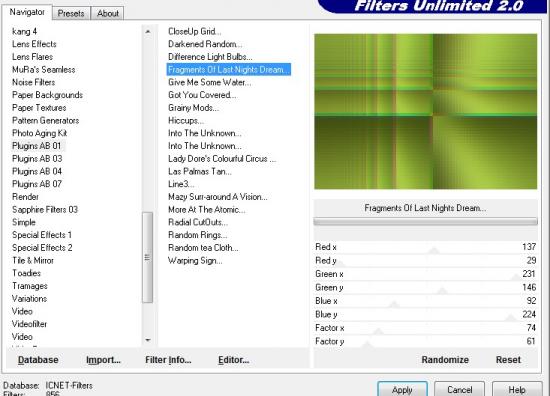Image resolution: width=550 pixels, height=396 pixels.
Task: Click the category list scrollbar thumb
Action: point(147,257)
